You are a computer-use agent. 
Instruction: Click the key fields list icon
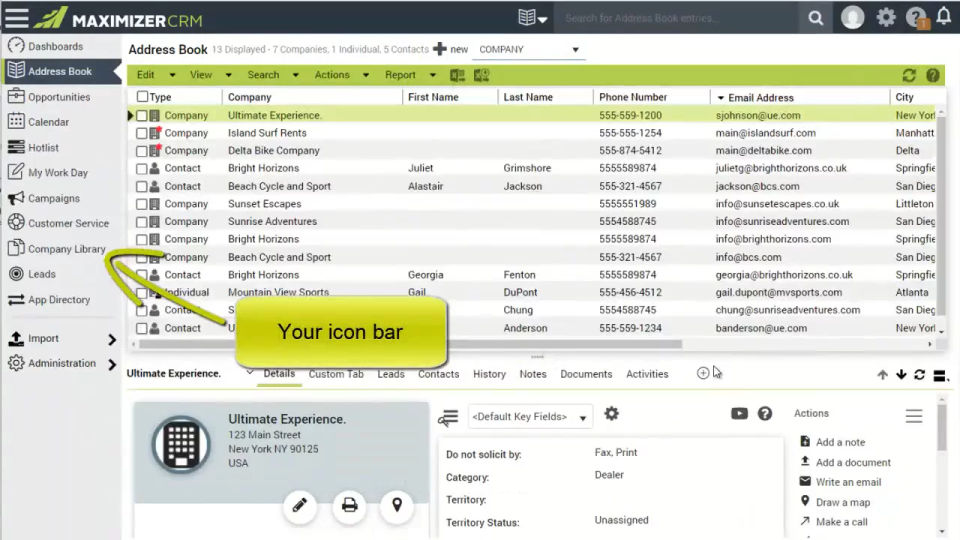tap(448, 418)
